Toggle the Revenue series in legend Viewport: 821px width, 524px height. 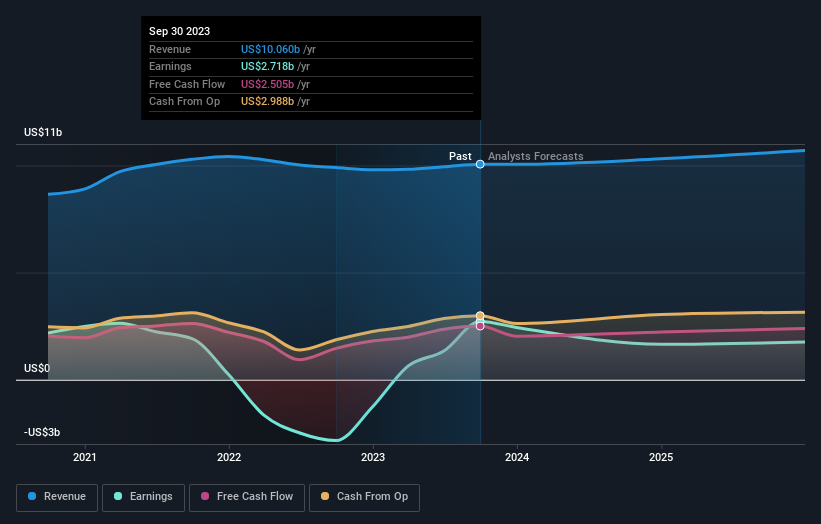[x=56, y=496]
